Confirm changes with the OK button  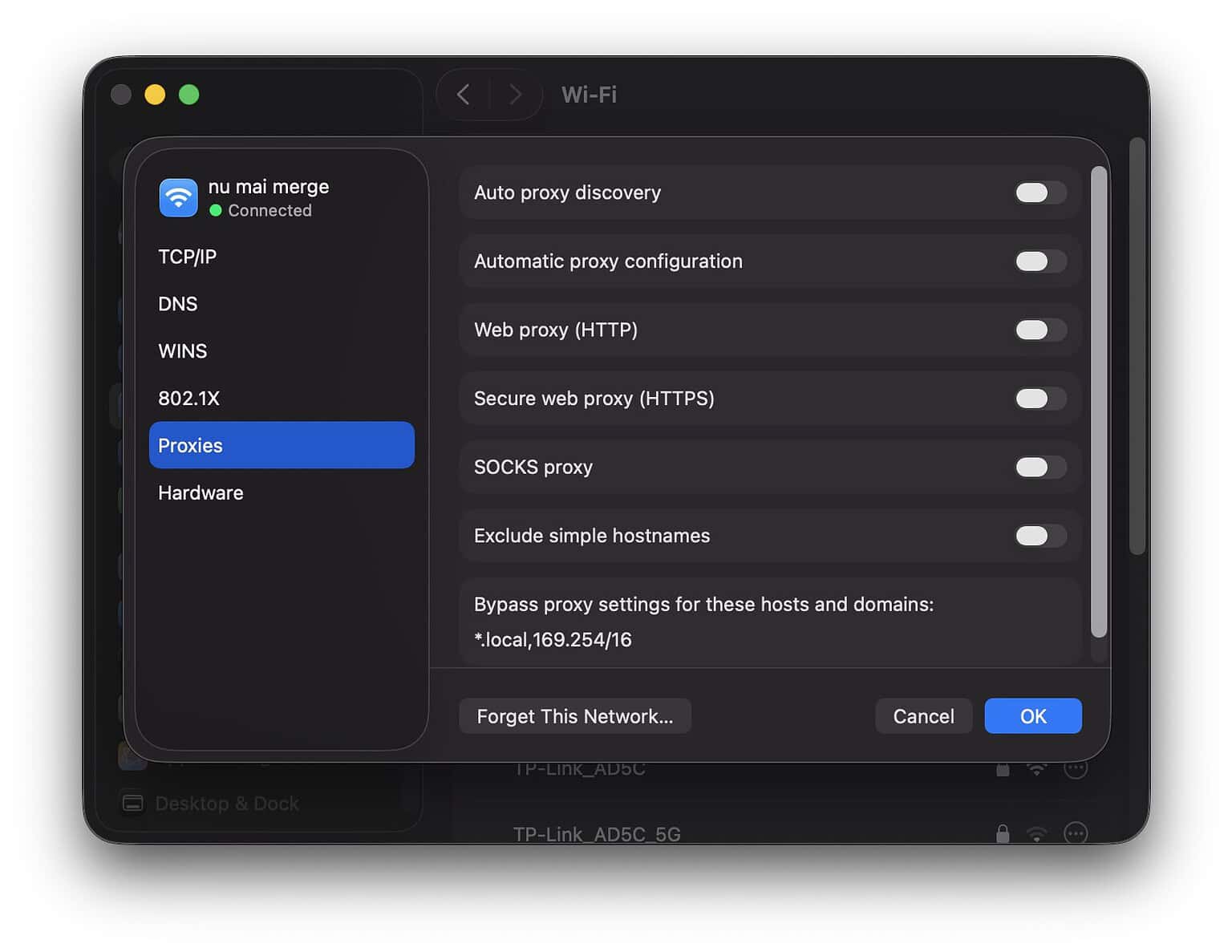click(x=1032, y=716)
